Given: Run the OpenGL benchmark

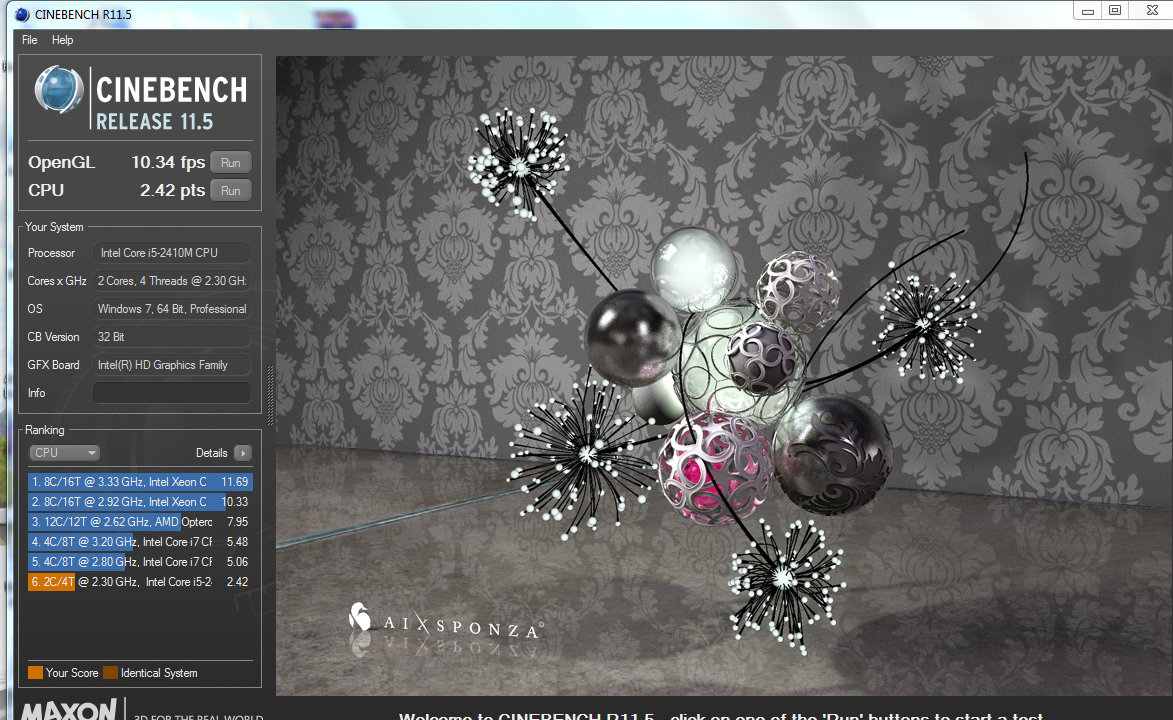Looking at the screenshot, I should tap(230, 162).
